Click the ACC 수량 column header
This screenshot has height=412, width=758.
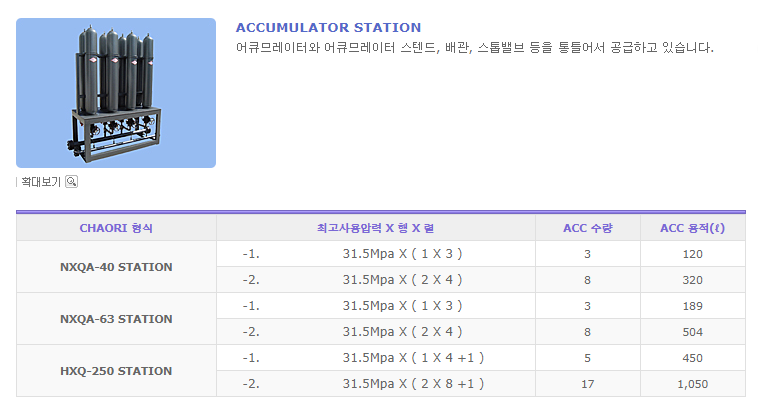tap(587, 228)
